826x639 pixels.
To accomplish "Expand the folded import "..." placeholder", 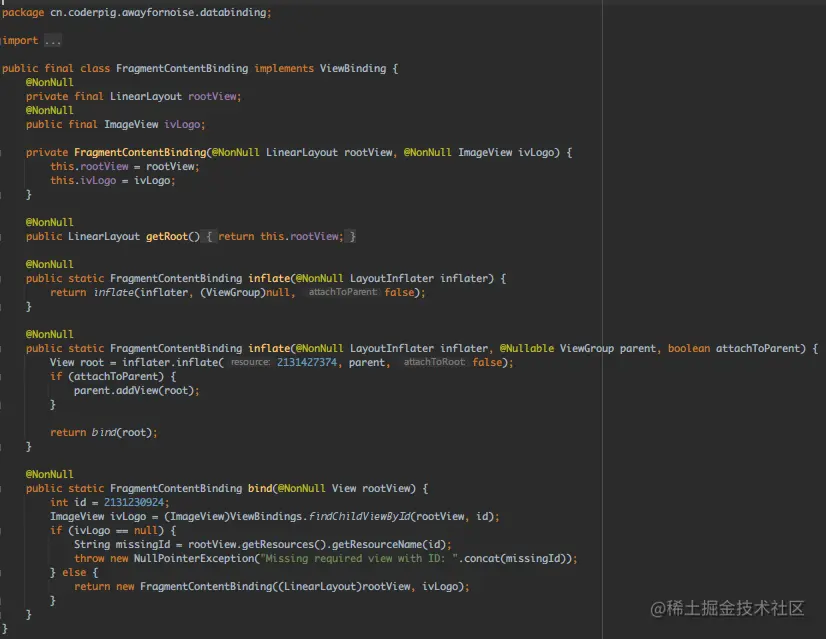I will pyautogui.click(x=52, y=41).
